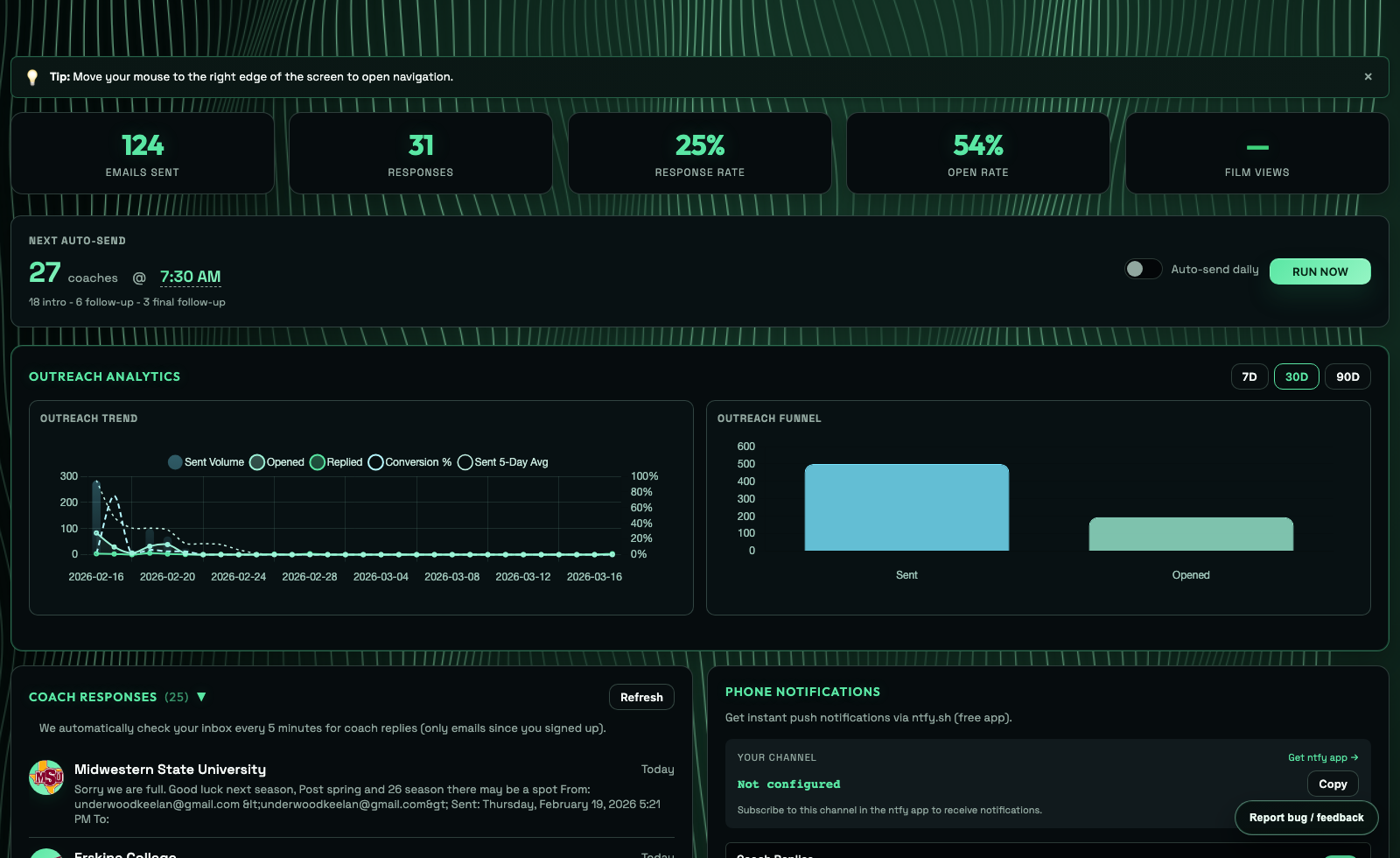Click the Midwestern State University logo avatar

pyautogui.click(x=48, y=779)
